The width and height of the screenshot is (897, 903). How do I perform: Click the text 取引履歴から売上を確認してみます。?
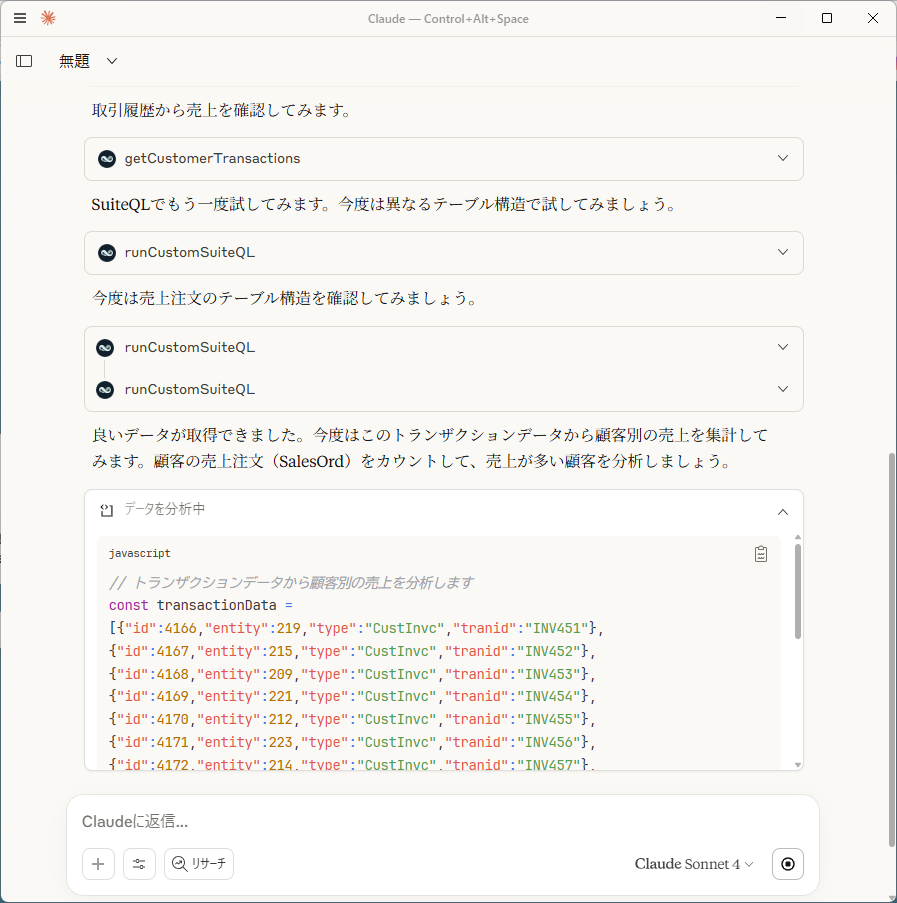(x=222, y=110)
